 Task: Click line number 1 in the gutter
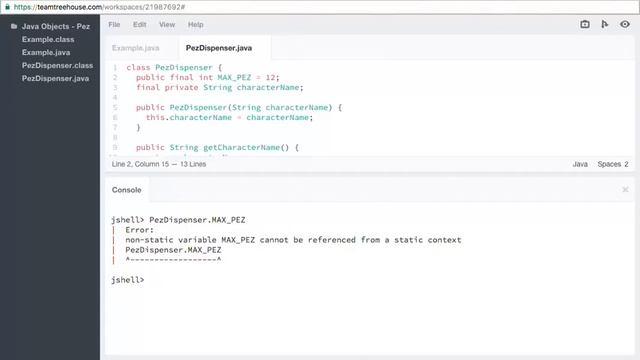(x=115, y=67)
